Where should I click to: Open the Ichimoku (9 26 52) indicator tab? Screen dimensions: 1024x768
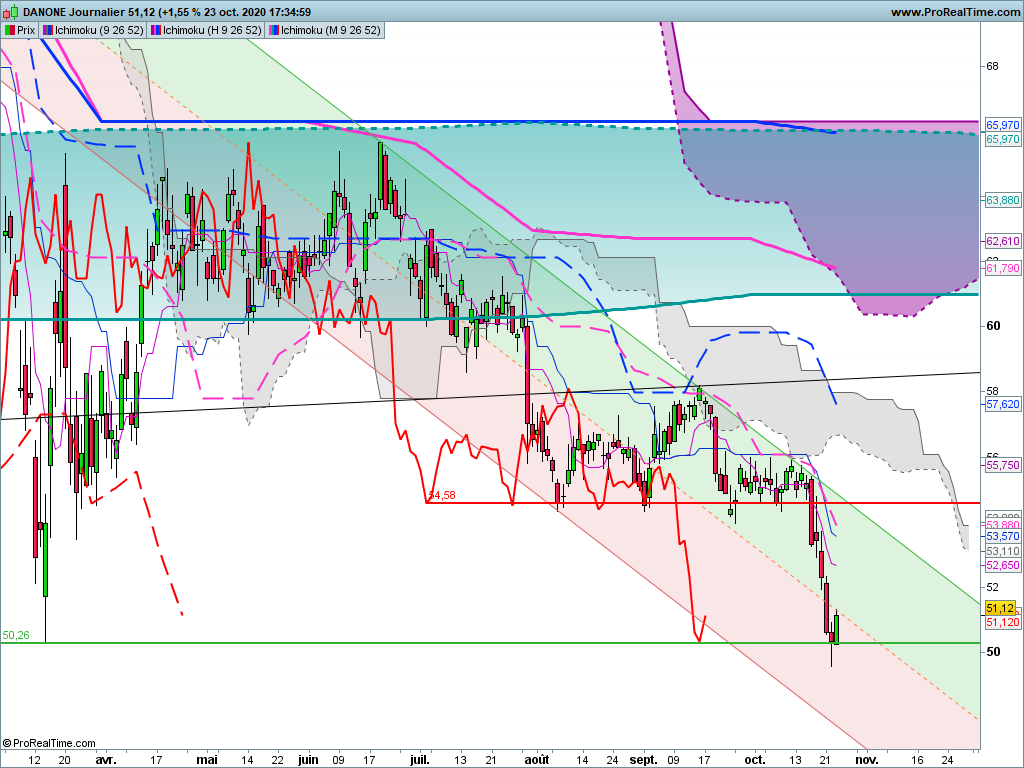[x=93, y=30]
